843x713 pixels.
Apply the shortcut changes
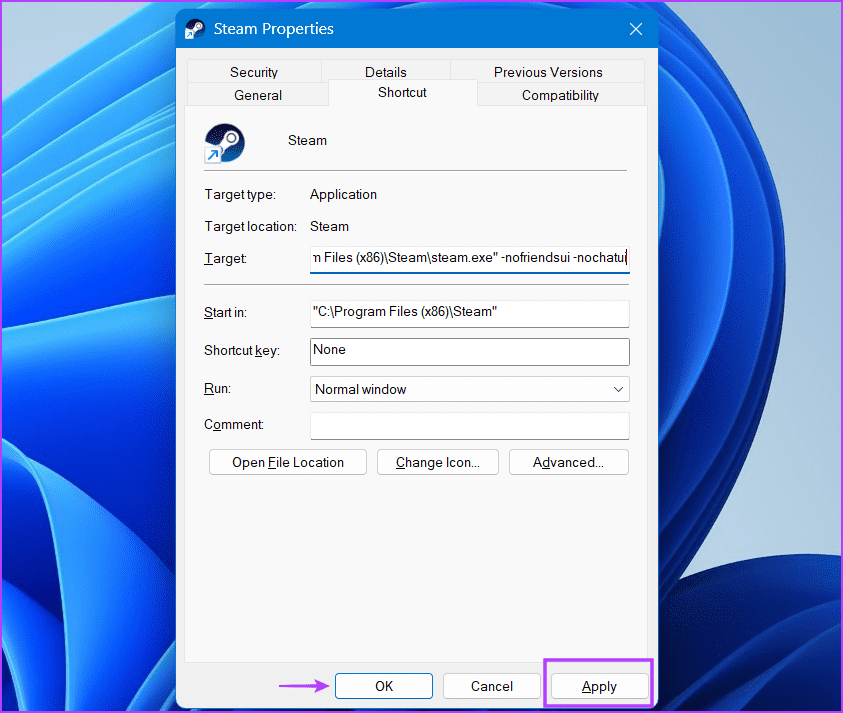point(599,687)
